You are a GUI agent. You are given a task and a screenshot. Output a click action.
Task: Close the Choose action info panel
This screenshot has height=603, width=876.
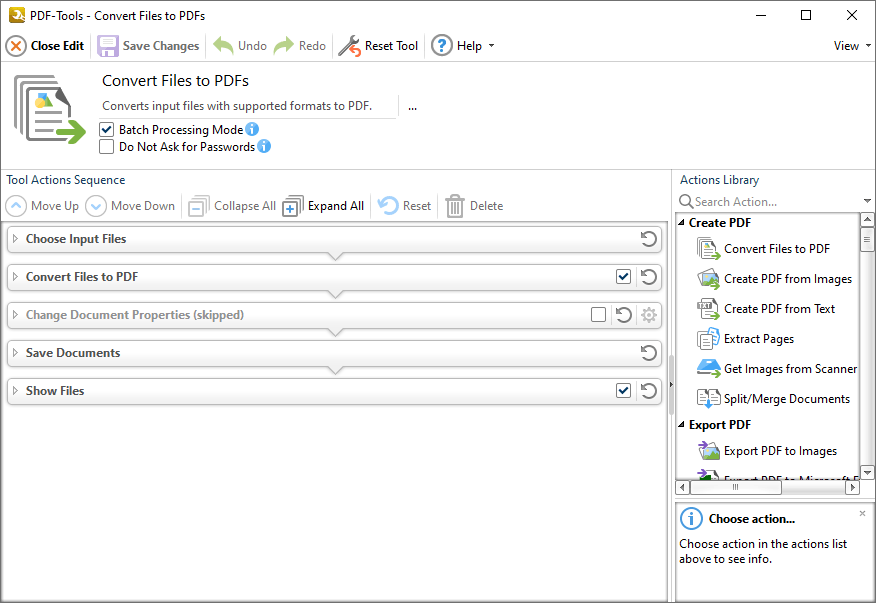pyautogui.click(x=863, y=513)
